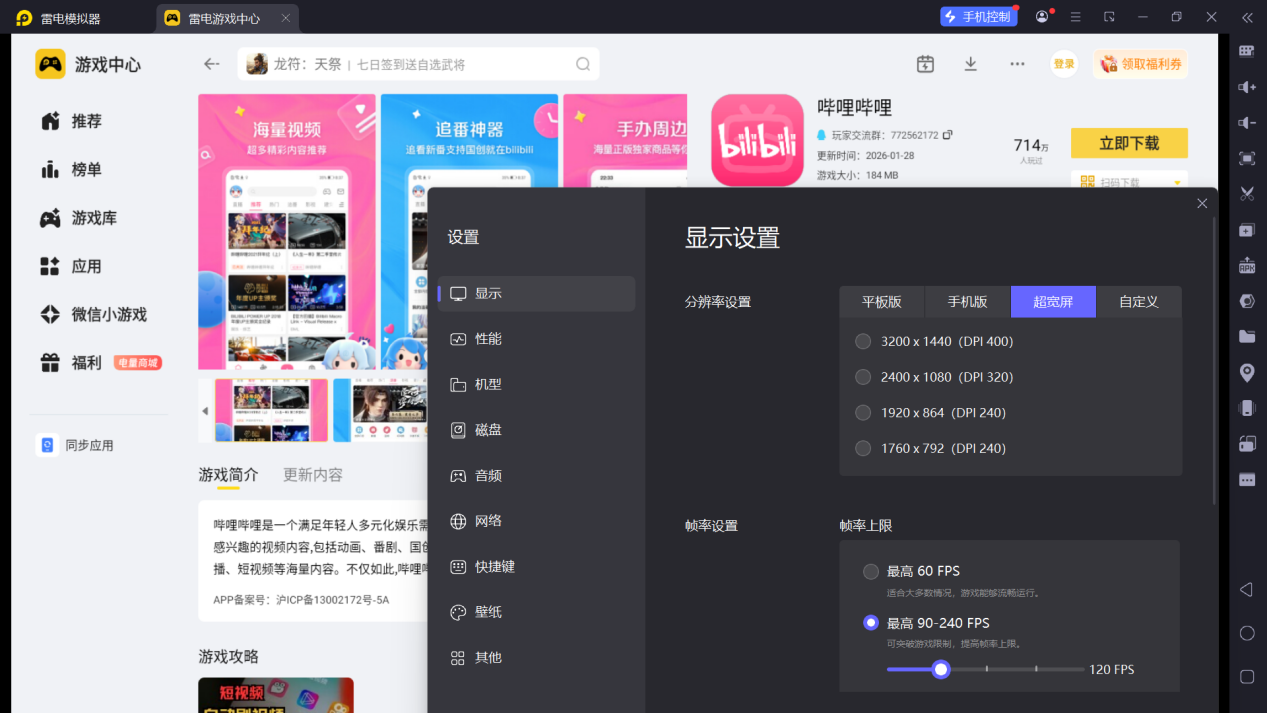Collapse the right sidebar with double chevron
The height and width of the screenshot is (713, 1267).
(x=1247, y=17)
